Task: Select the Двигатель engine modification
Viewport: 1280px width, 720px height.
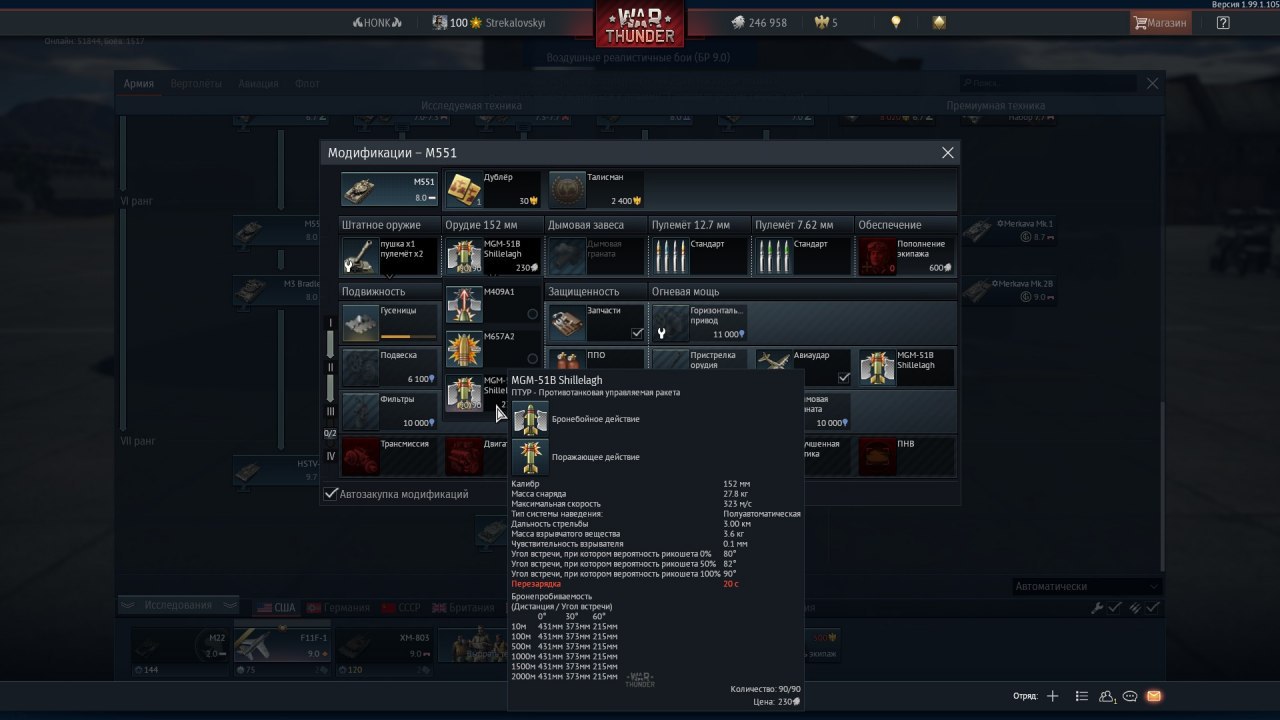Action: [476, 455]
